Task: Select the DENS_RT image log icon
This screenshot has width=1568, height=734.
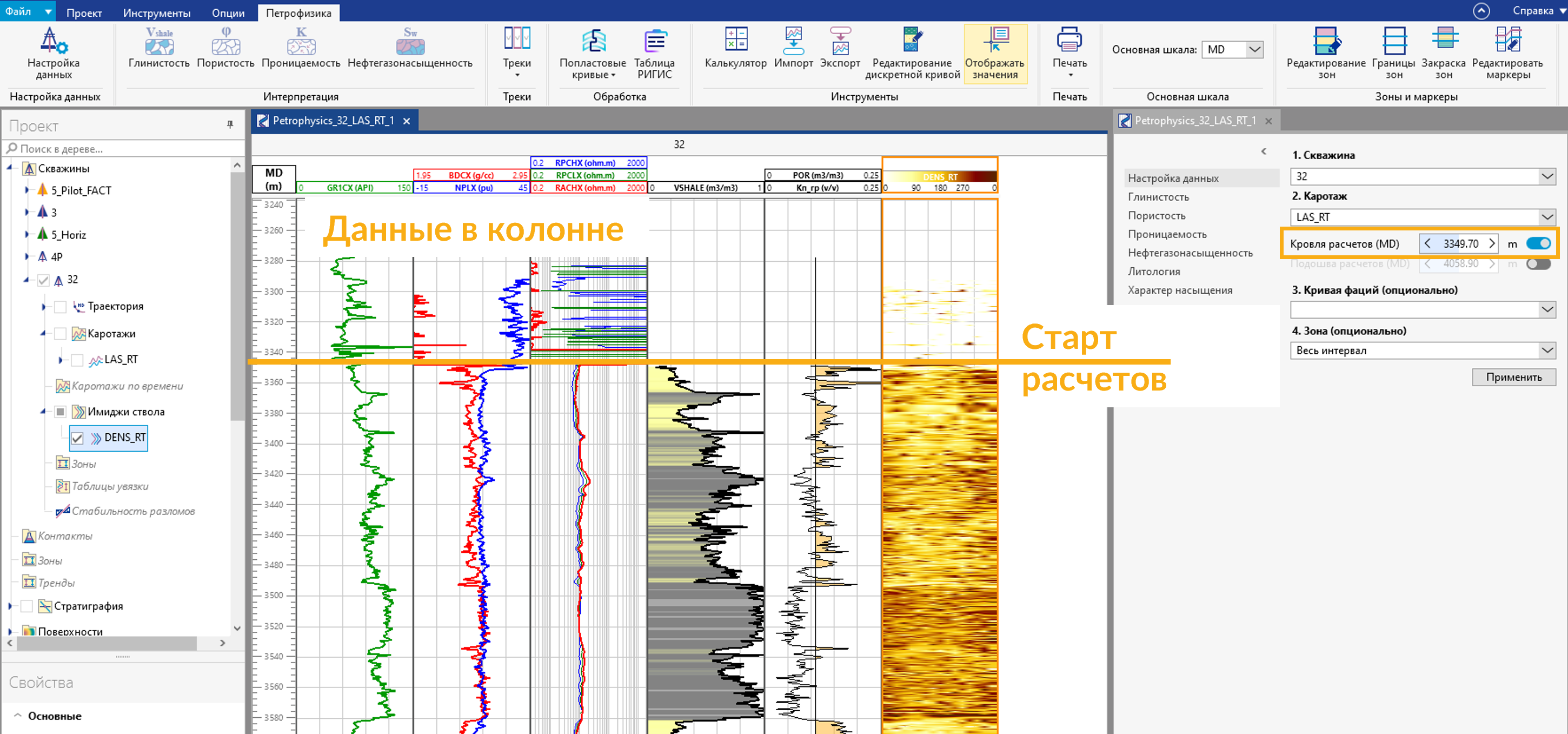Action: [x=96, y=438]
